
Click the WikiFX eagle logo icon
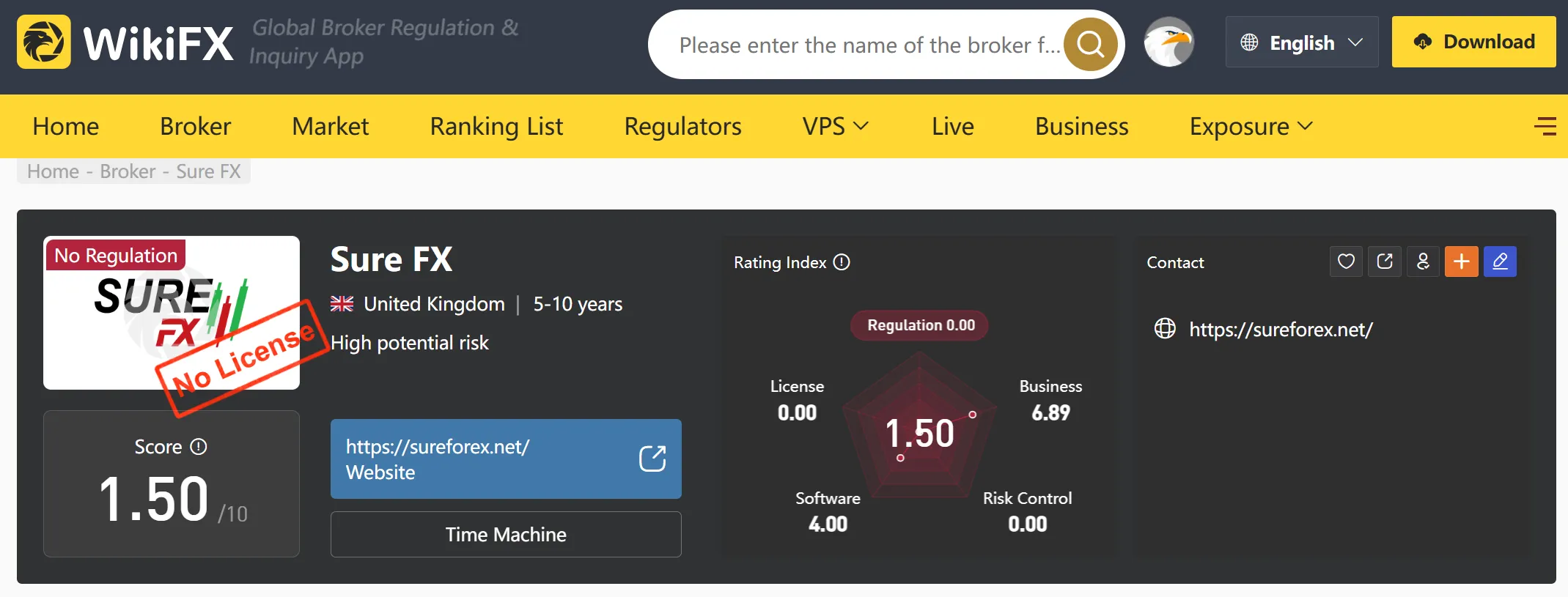click(x=44, y=42)
